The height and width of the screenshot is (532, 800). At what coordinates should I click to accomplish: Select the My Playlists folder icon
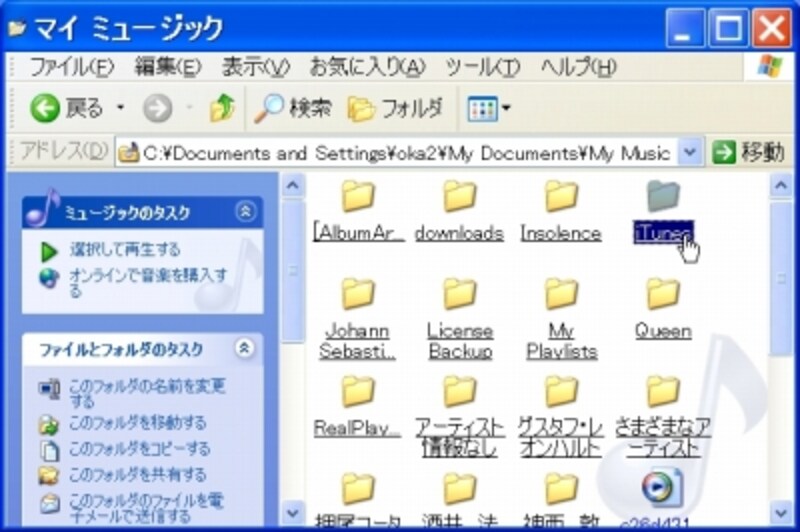tap(561, 294)
